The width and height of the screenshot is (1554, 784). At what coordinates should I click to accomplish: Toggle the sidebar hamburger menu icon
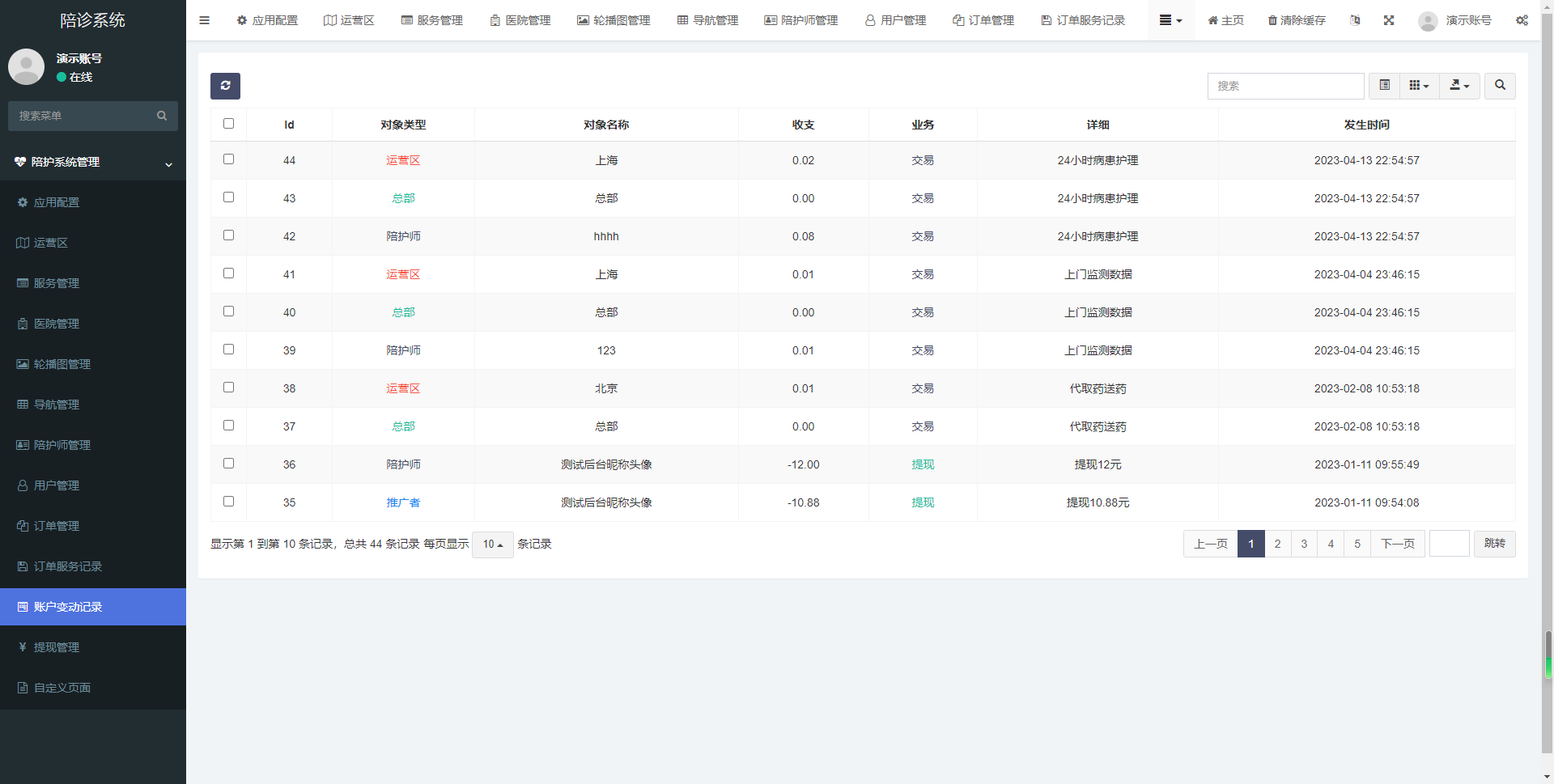tap(204, 20)
